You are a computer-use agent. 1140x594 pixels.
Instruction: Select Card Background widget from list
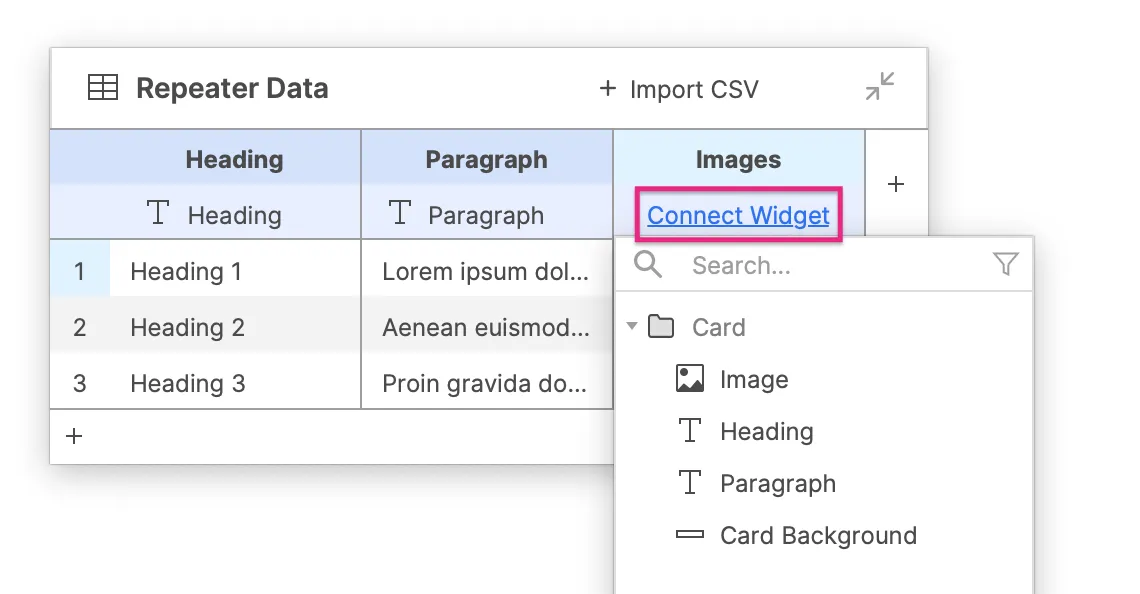tap(817, 536)
